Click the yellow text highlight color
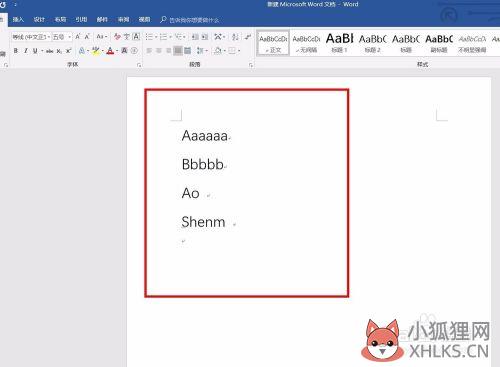This screenshot has height=367, width=500. [x=96, y=51]
